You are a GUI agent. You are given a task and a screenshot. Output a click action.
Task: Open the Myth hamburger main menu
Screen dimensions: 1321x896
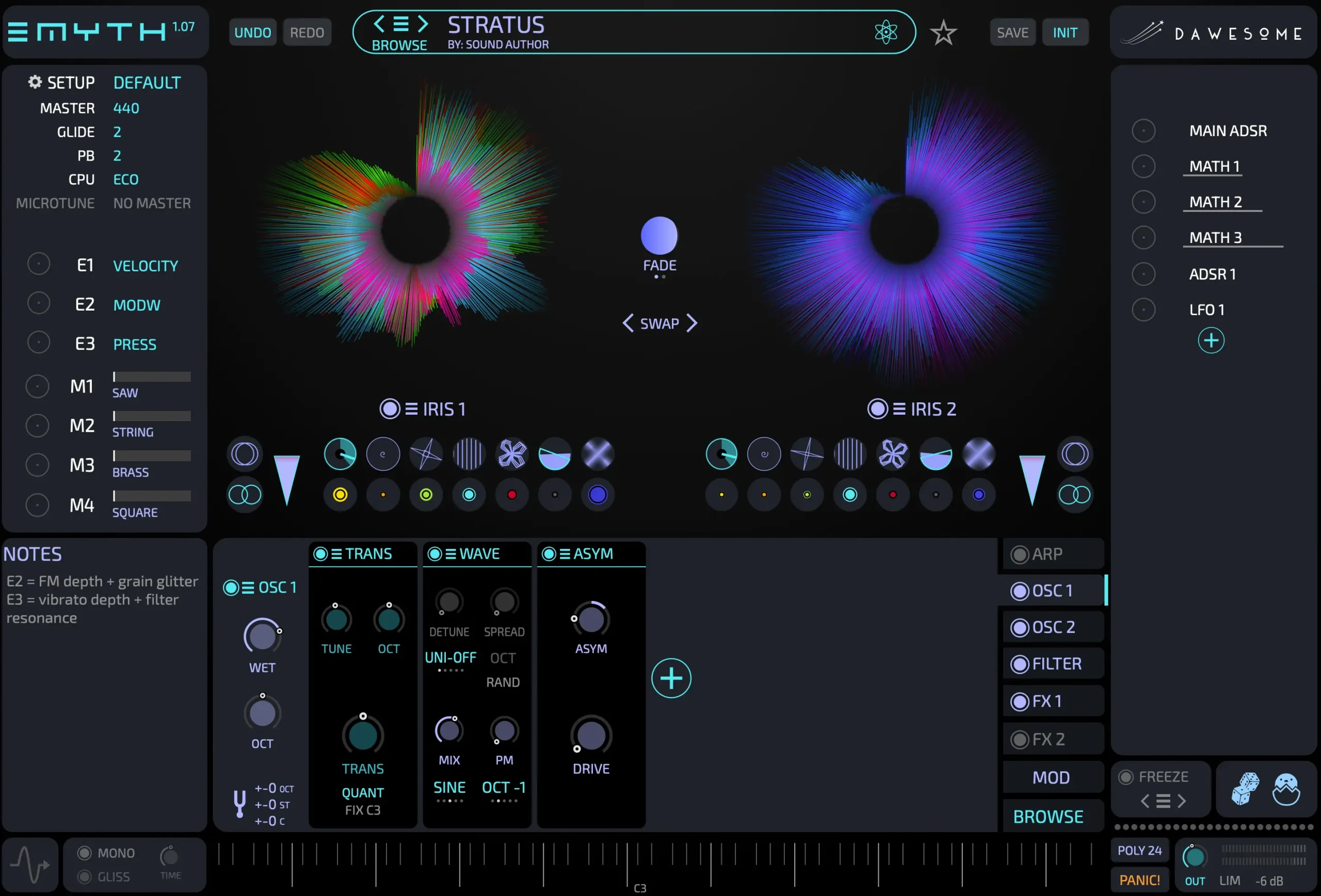point(18,32)
